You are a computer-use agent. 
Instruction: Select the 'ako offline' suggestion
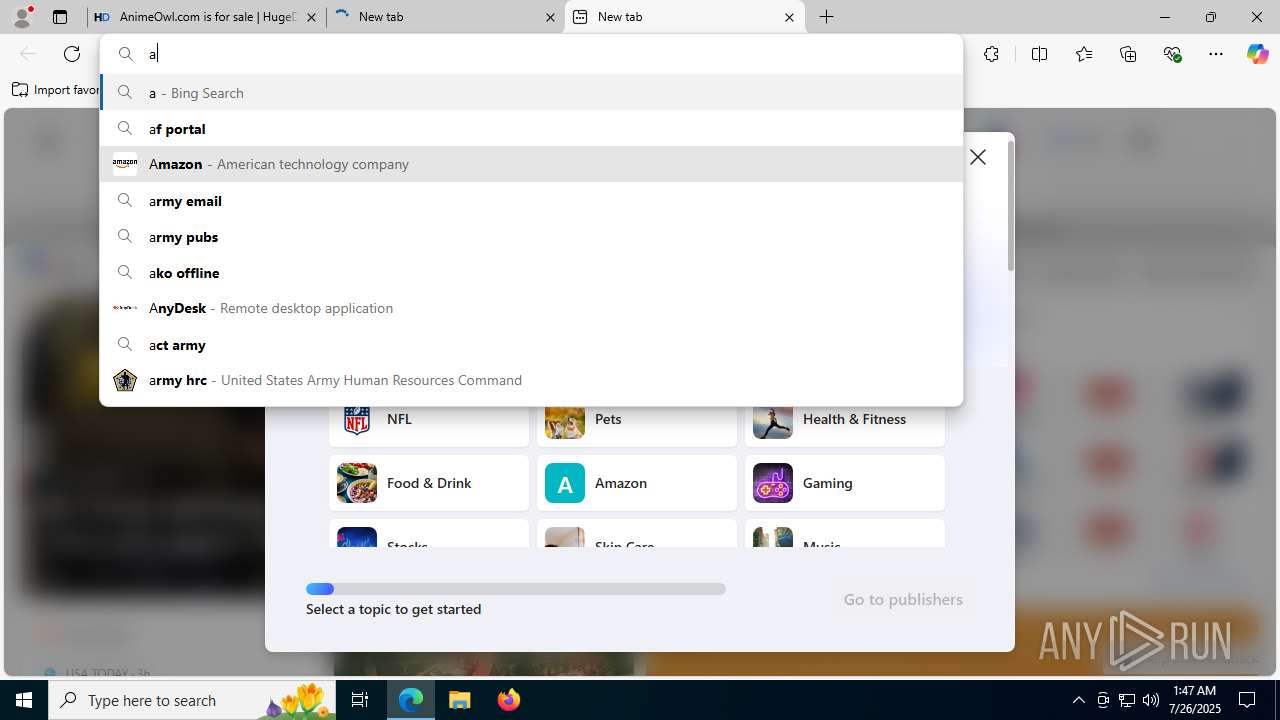pyautogui.click(x=532, y=272)
